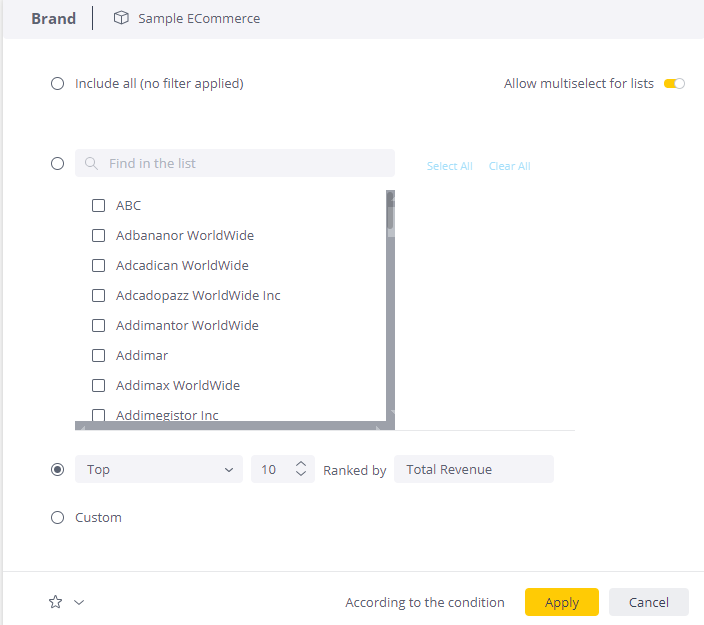Check the Adbananor WorldWide checkbox
This screenshot has width=704, height=625.
(x=99, y=235)
